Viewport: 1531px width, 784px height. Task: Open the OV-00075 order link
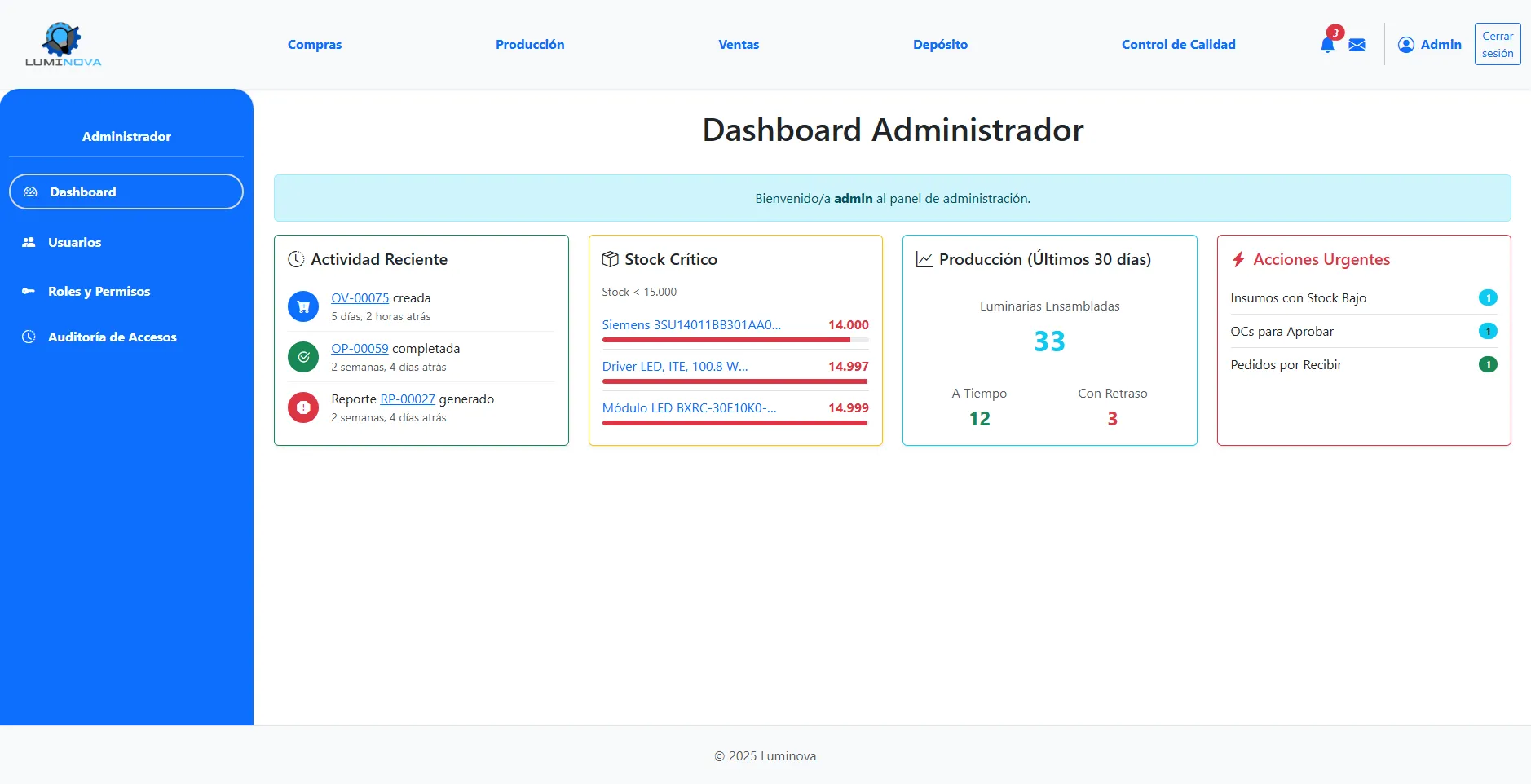coord(360,298)
